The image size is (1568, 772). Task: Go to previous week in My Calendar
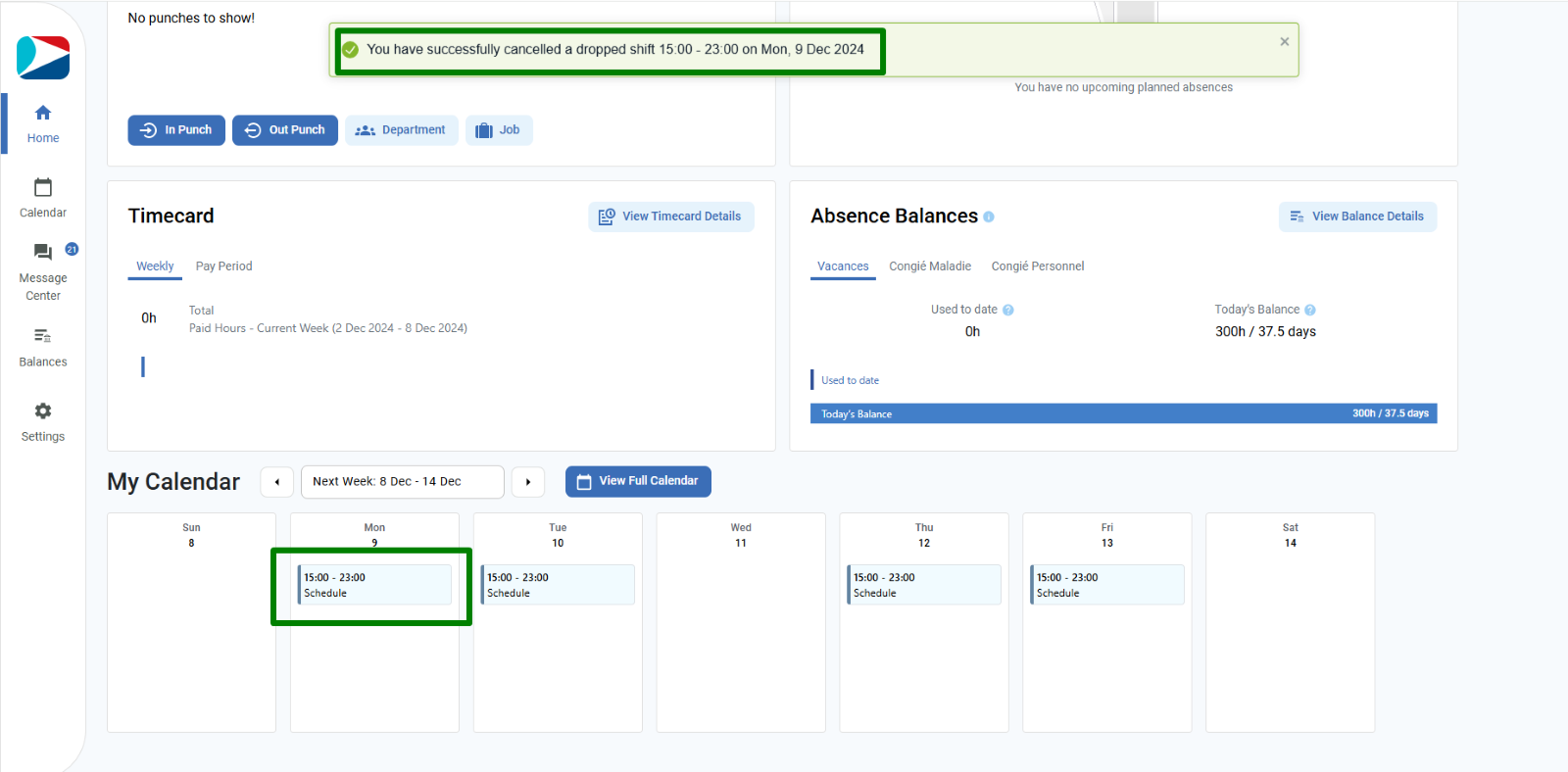(277, 482)
